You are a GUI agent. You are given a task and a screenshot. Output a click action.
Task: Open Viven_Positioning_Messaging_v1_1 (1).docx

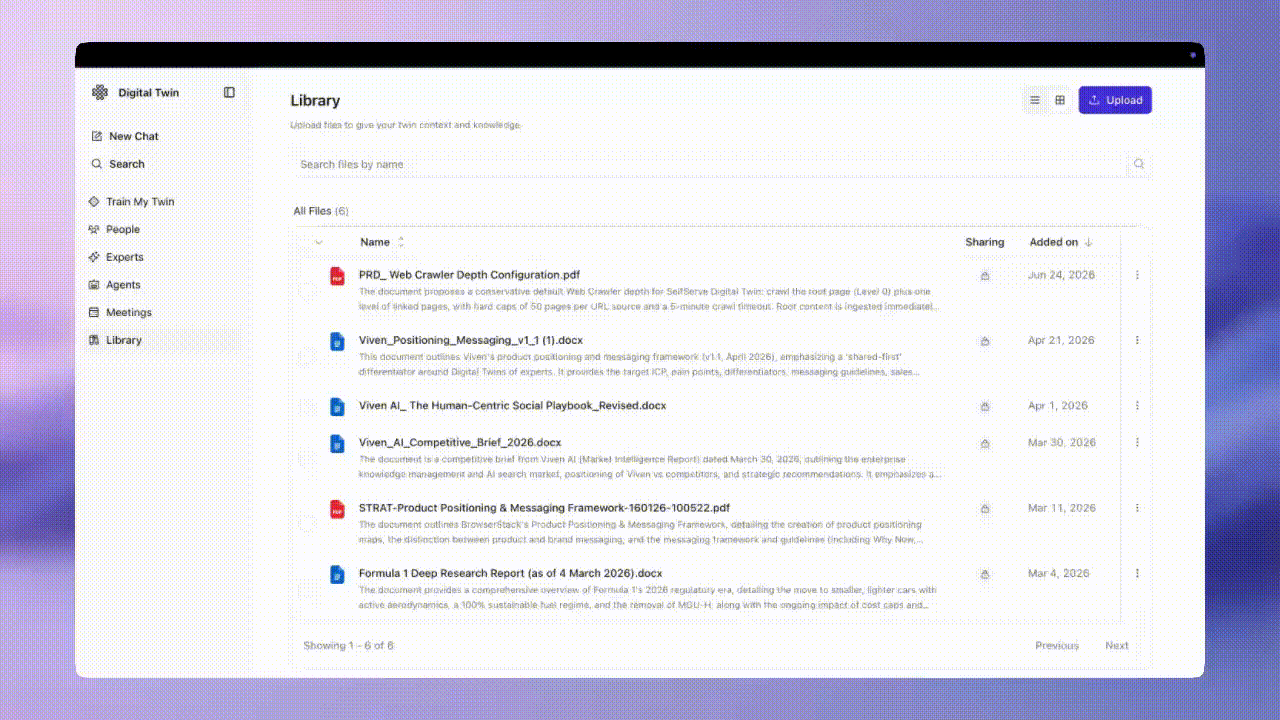point(471,340)
